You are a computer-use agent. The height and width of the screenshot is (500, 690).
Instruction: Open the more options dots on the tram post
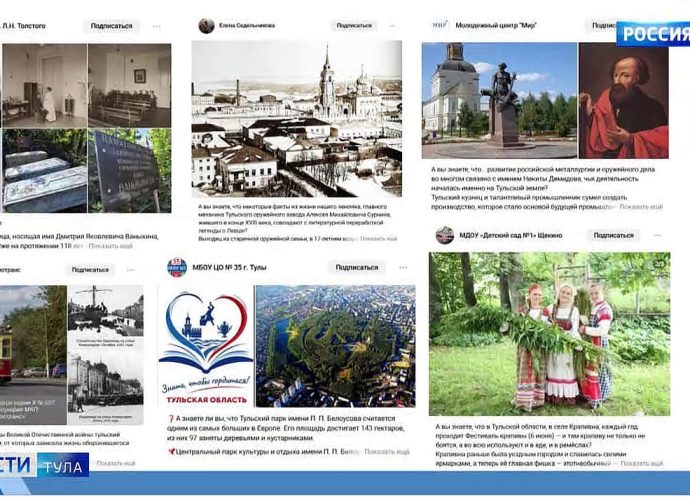(x=130, y=270)
